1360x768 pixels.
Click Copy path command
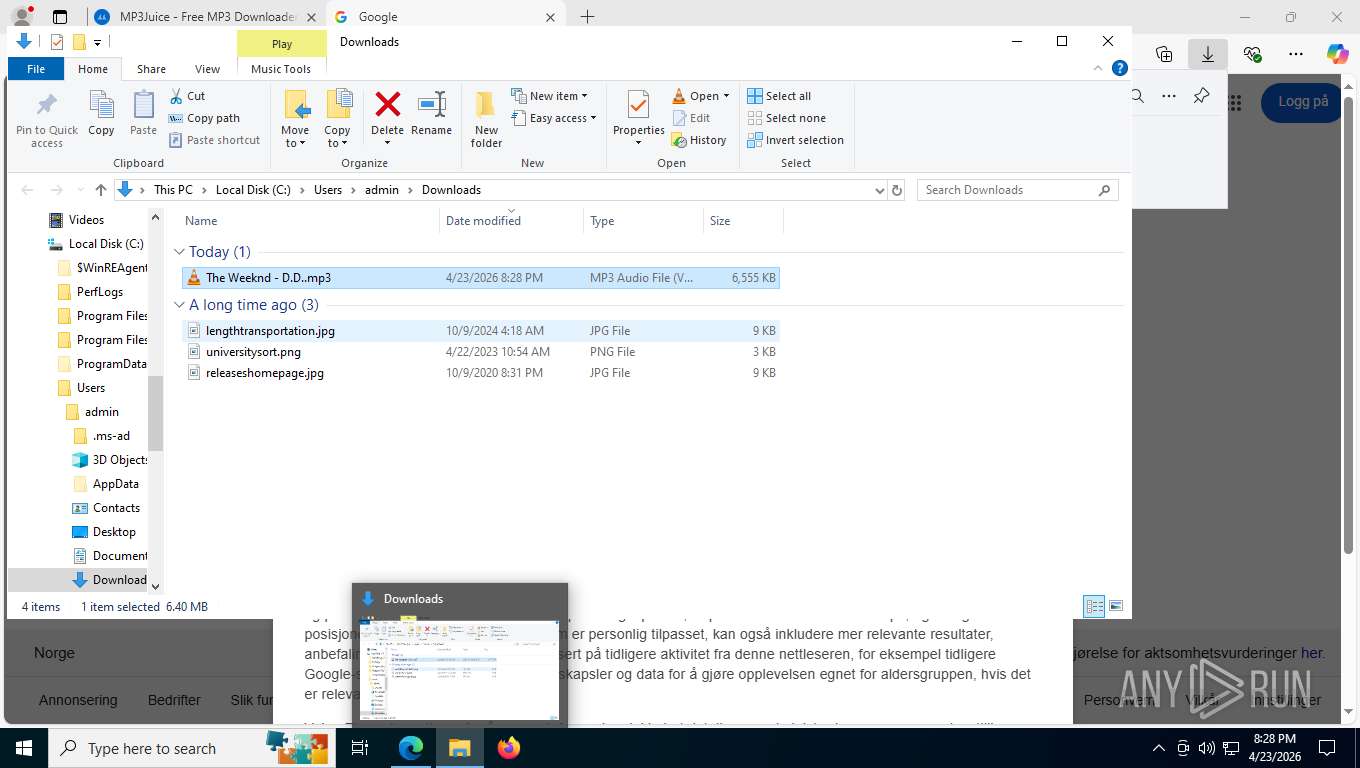(204, 118)
